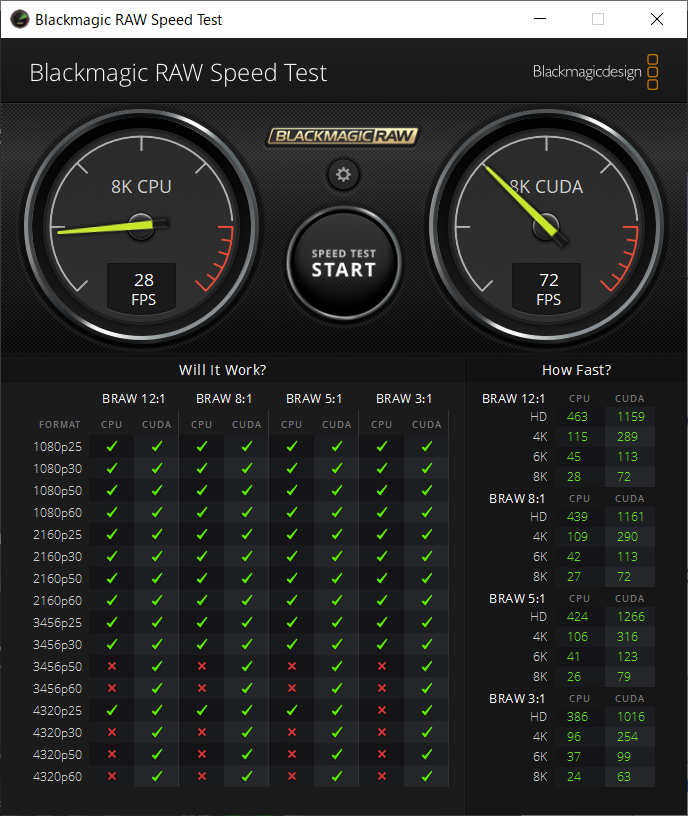Click green check for 4320p60 BRAW 3:1 CUDA
Image resolution: width=688 pixels, height=816 pixels.
427,776
